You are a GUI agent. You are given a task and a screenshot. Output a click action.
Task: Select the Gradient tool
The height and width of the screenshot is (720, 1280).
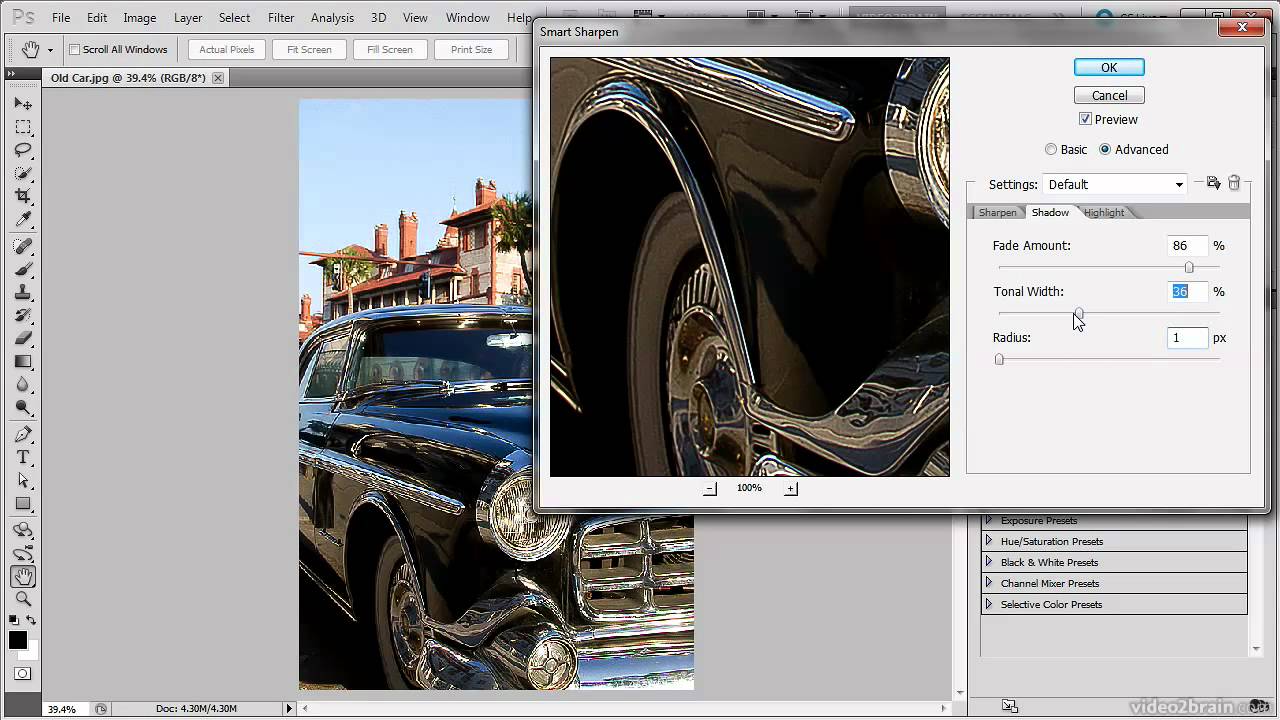coord(23,361)
